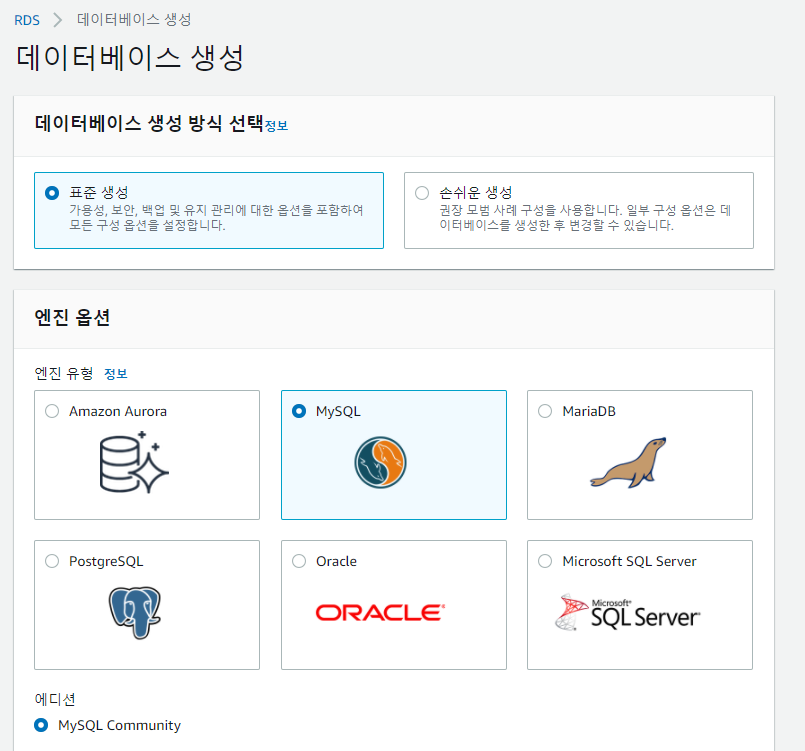The image size is (805, 751).
Task: Click the MariaDB seal logo
Action: click(628, 463)
